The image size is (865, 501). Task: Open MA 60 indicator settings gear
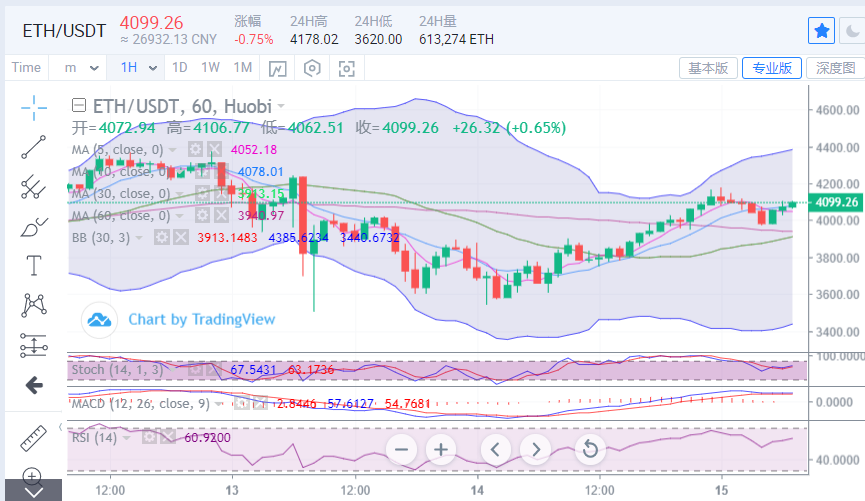coord(202,215)
